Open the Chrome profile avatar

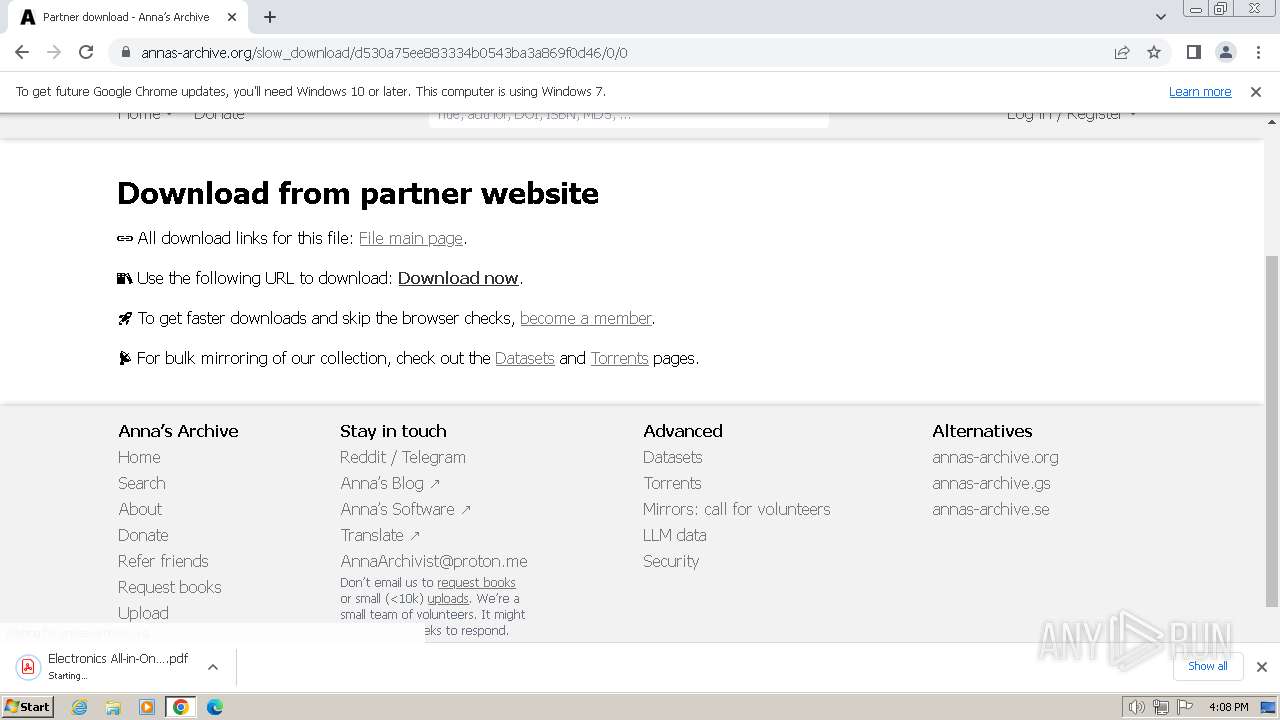1226,52
